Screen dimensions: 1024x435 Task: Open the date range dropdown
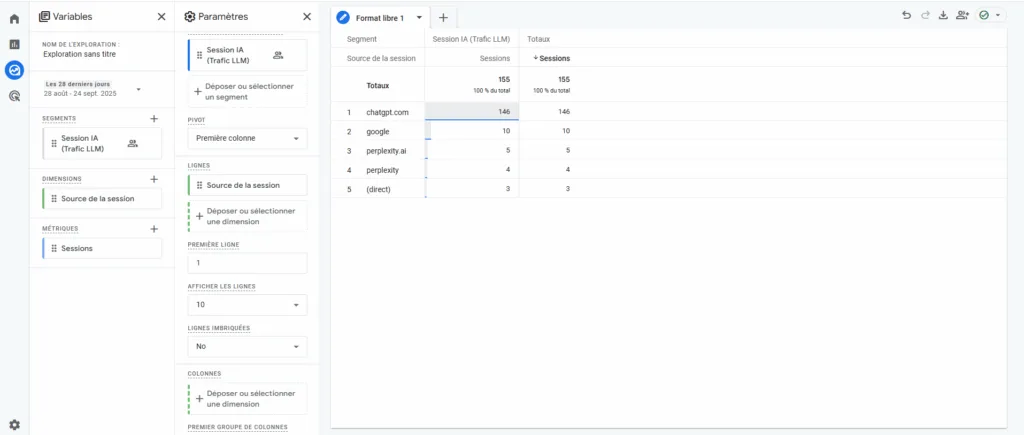pos(138,89)
